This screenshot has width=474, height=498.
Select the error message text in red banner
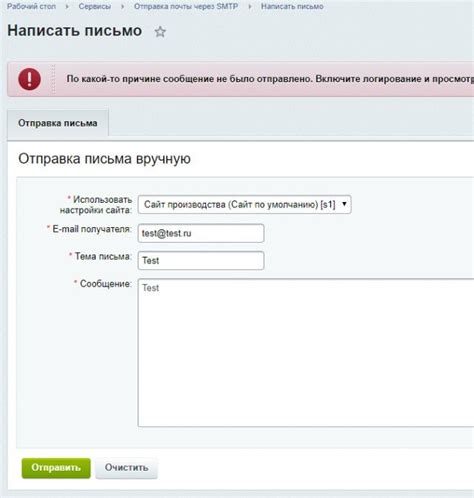tap(270, 79)
